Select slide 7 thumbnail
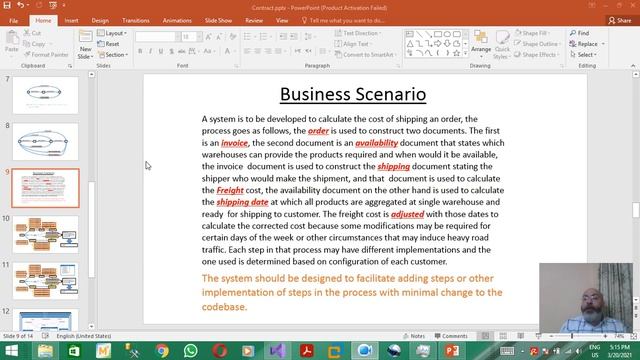 click(45, 95)
